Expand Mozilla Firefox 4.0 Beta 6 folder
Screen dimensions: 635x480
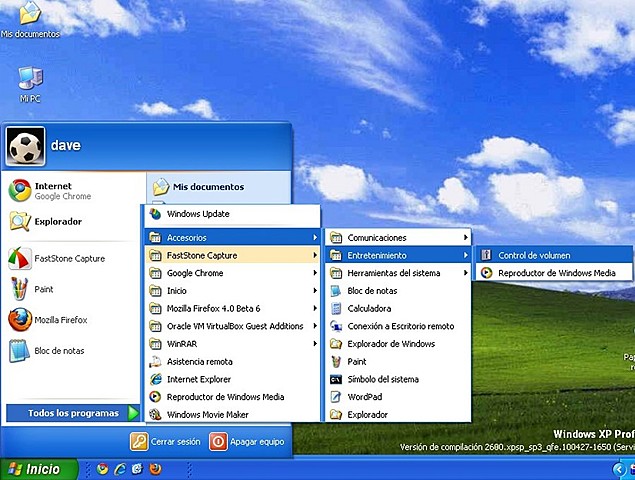[x=232, y=309]
